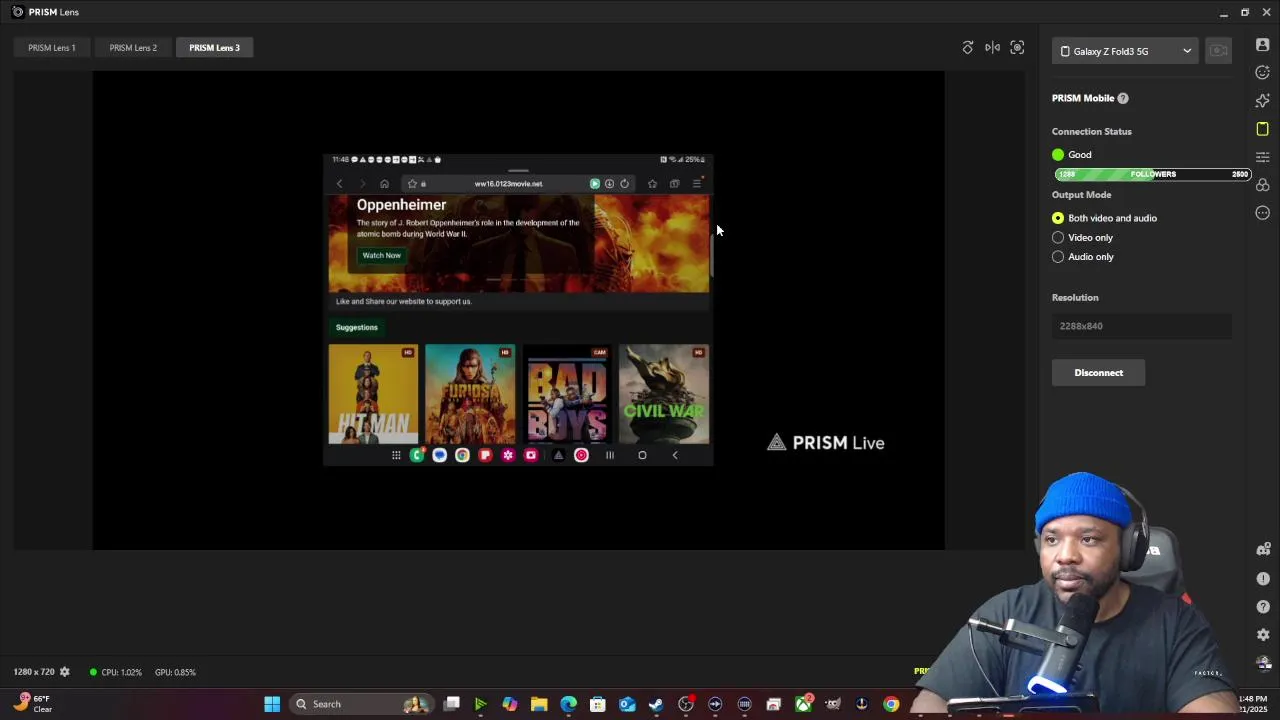Click the phone home navigation button
Viewport: 1280px width, 720px height.
[642, 455]
